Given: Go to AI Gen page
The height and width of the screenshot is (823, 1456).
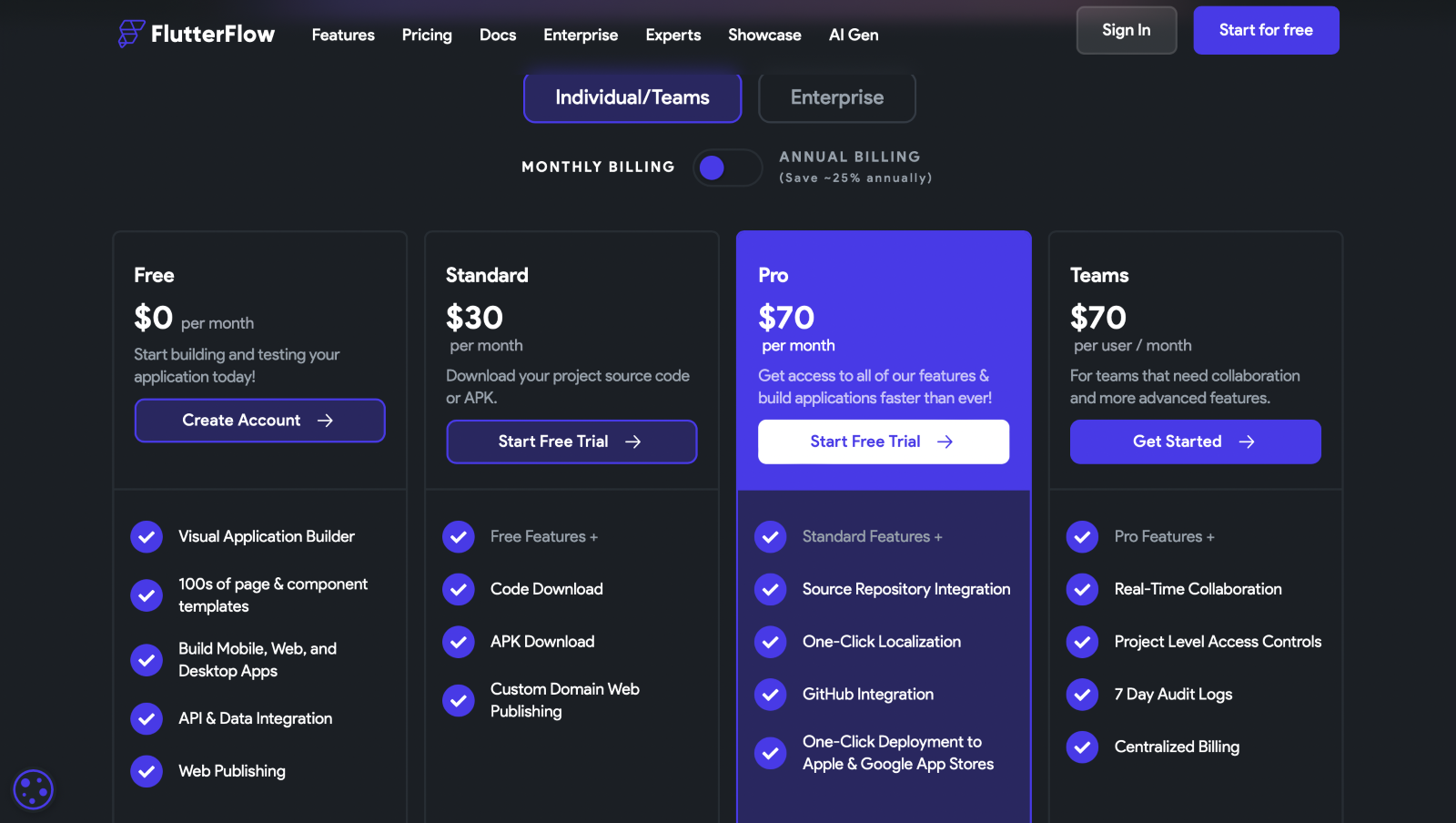Looking at the screenshot, I should pyautogui.click(x=854, y=35).
